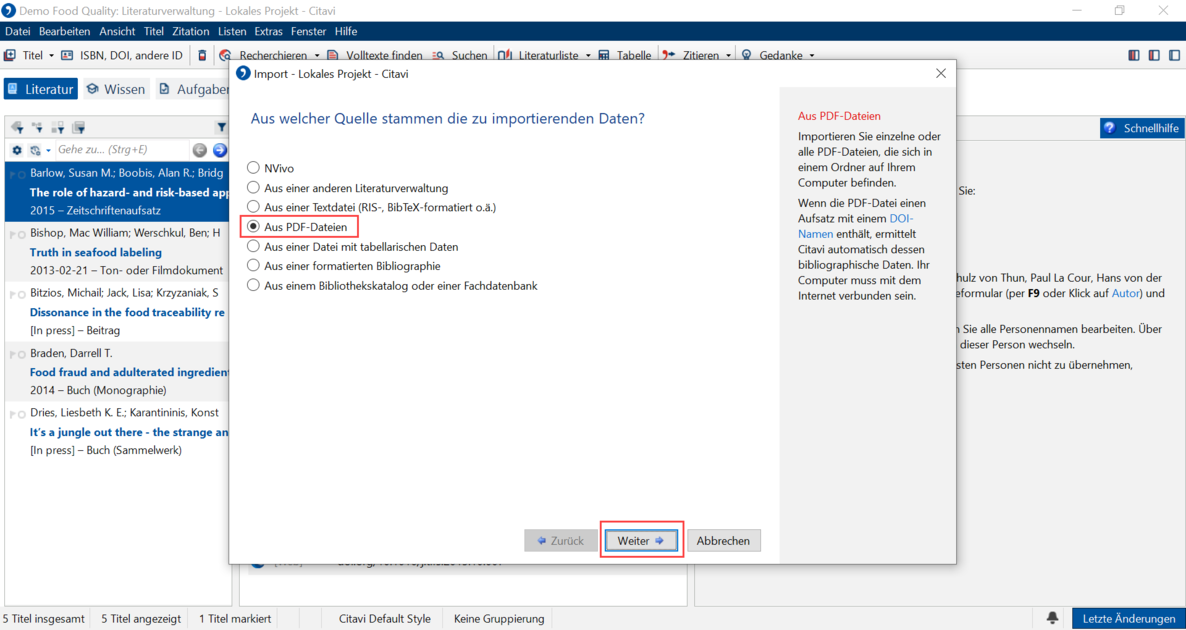
Task: Click Volltexte finden in the toolbar
Action: tap(374, 55)
